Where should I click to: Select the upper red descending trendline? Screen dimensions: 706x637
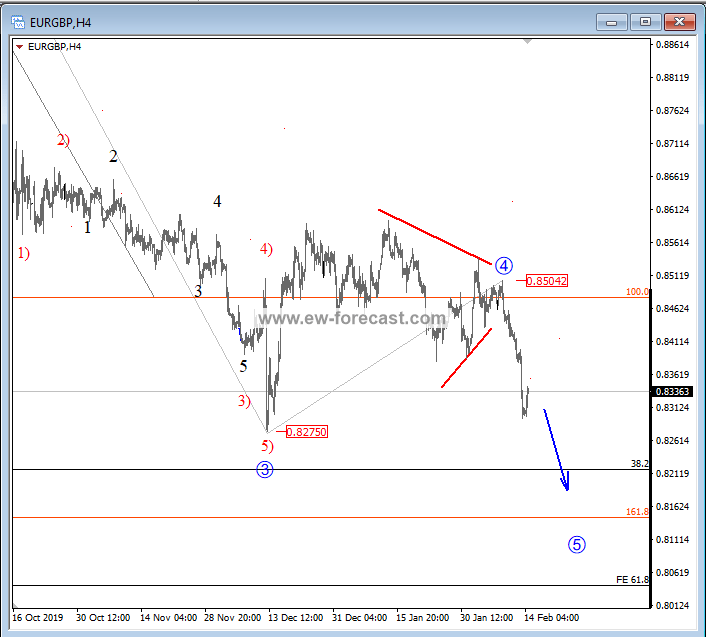click(434, 237)
